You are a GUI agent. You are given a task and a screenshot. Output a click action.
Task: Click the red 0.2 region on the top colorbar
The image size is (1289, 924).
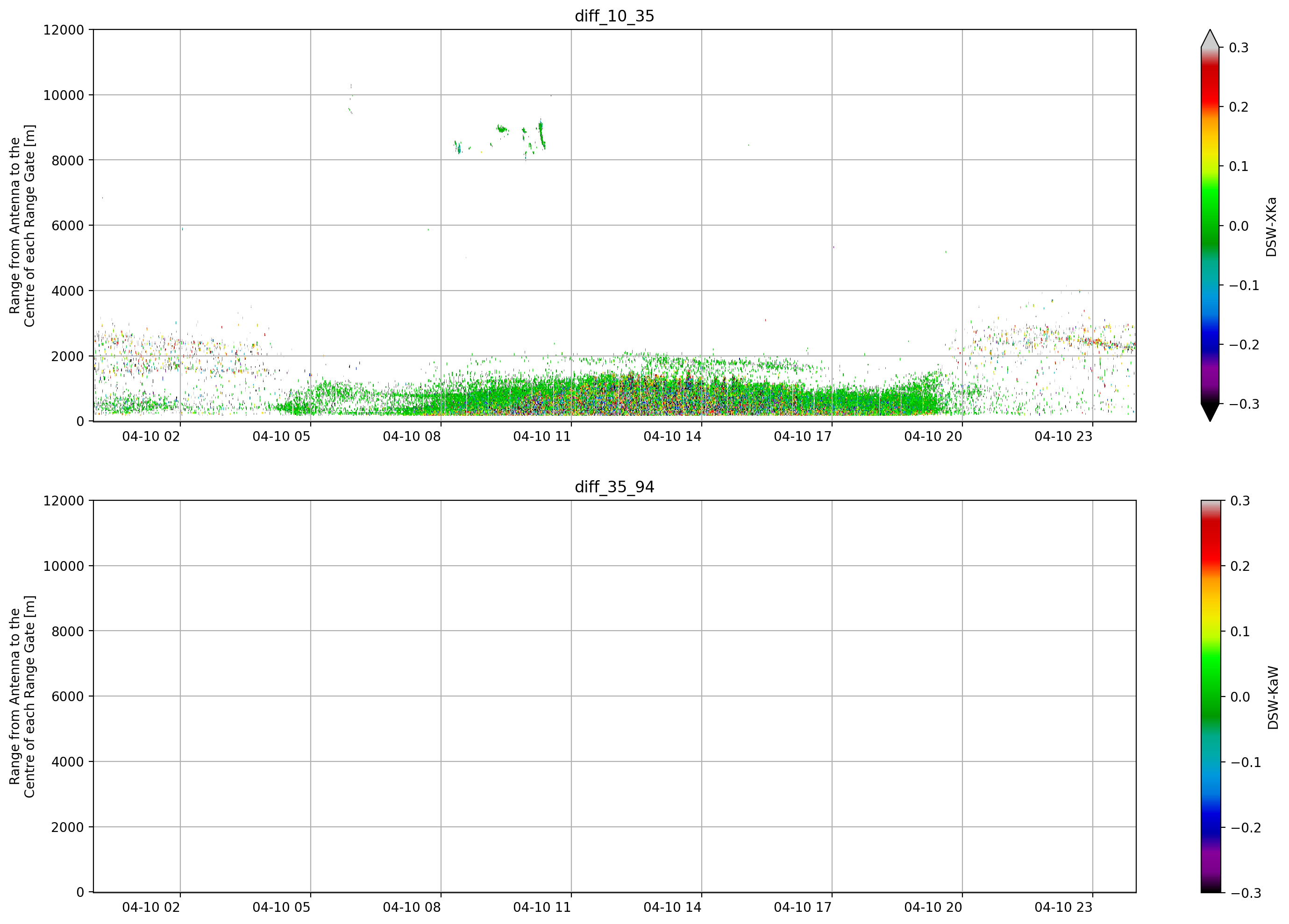(1210, 106)
